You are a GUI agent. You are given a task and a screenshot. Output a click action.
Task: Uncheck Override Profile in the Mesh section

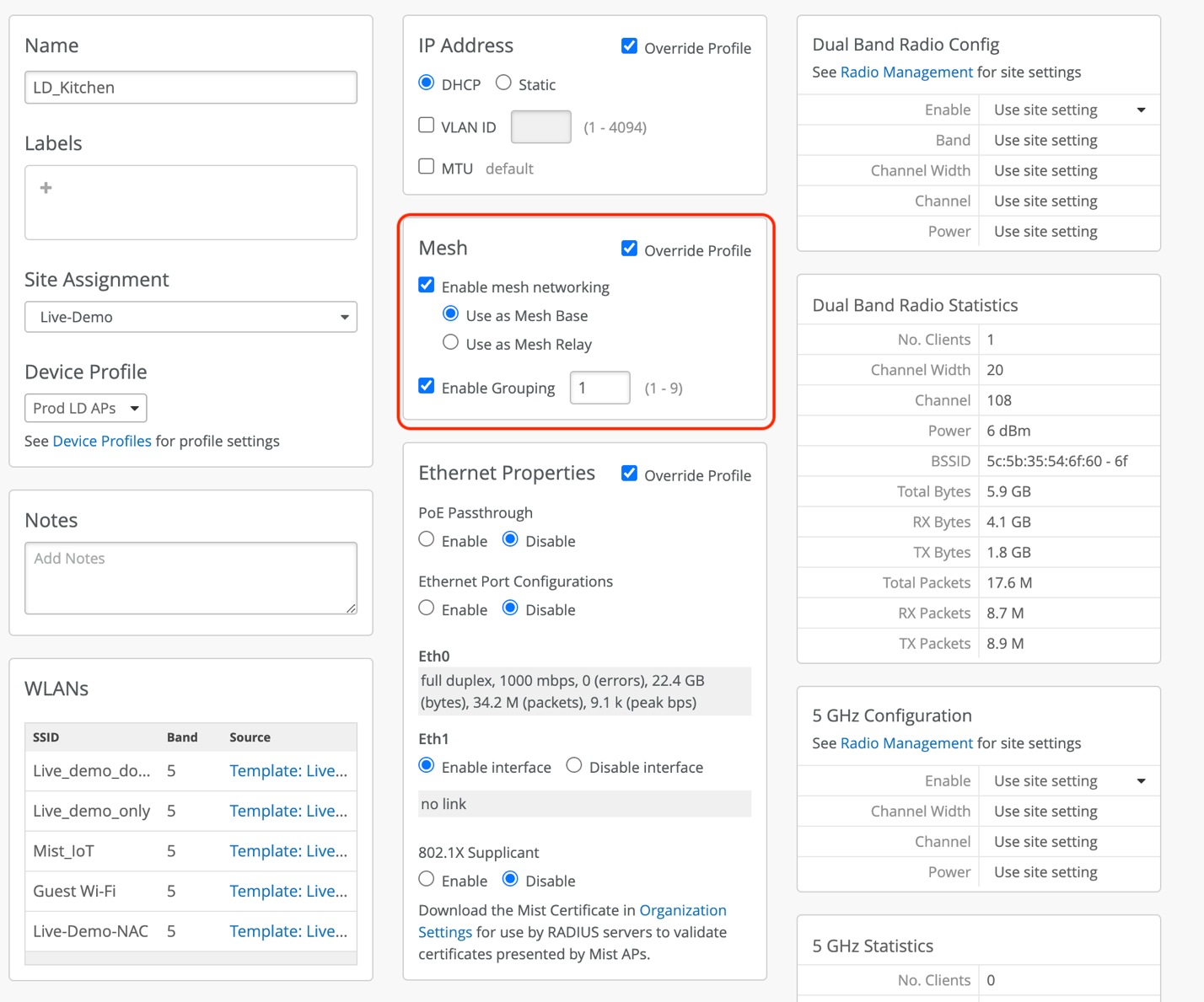(629, 249)
